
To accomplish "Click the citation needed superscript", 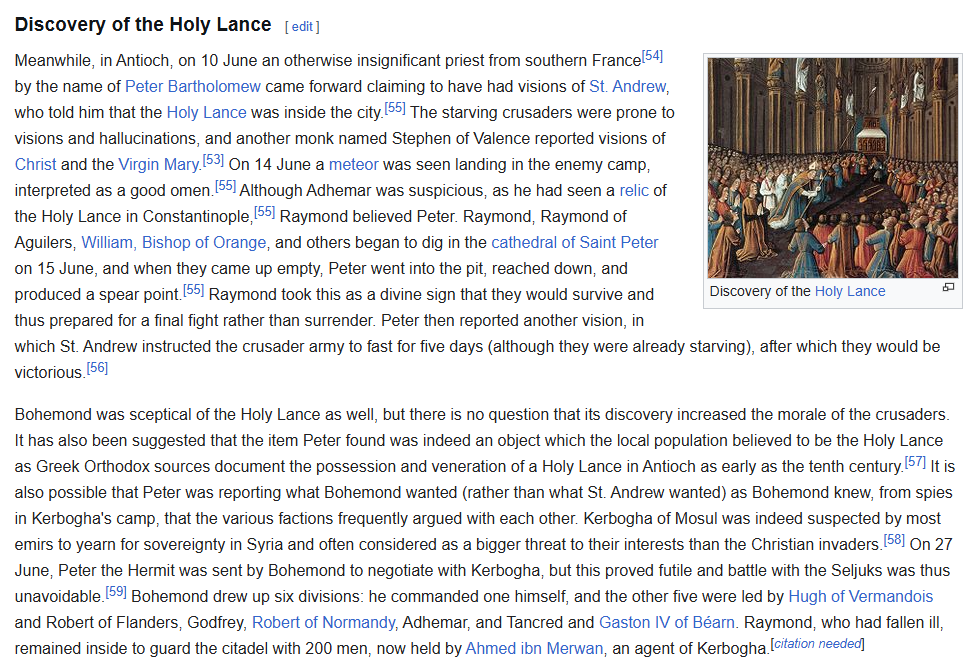I will pos(817,644).
